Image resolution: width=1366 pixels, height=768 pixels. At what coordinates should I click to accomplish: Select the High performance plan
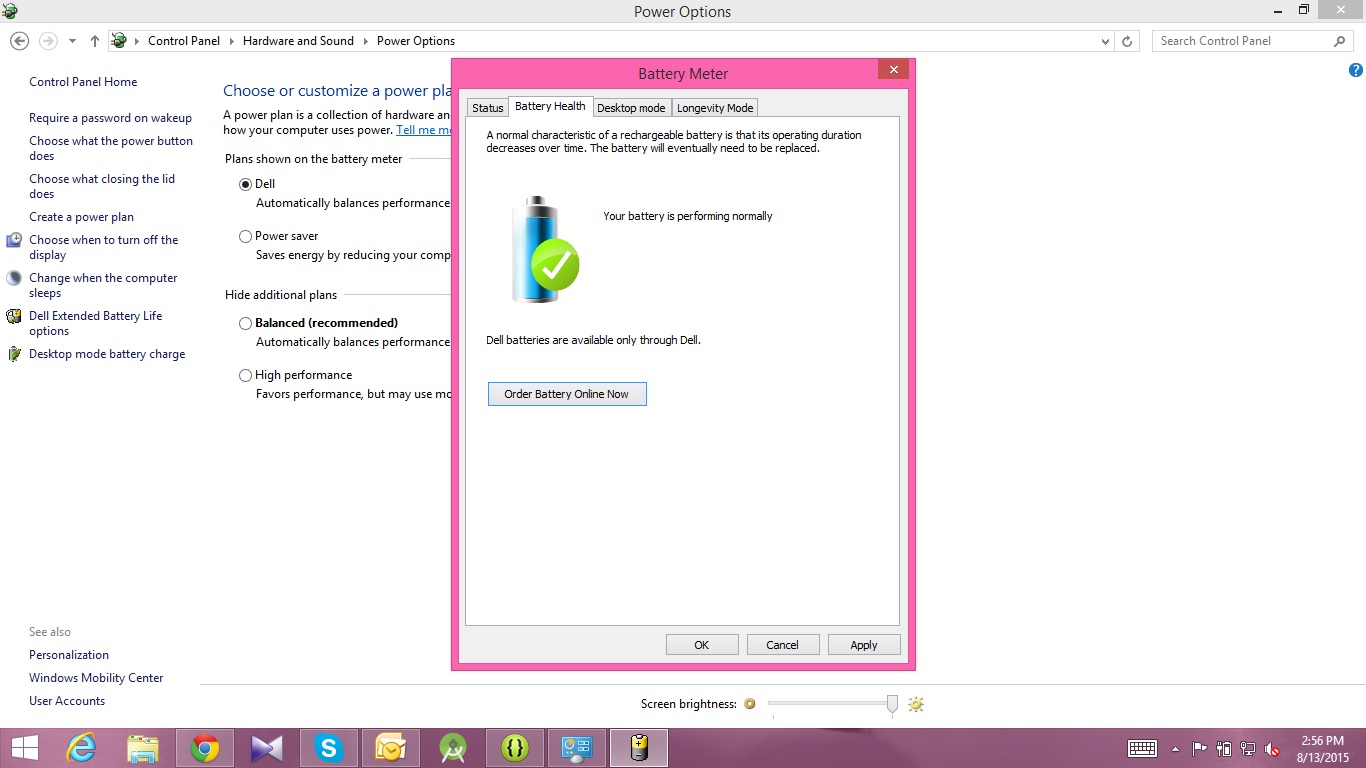tap(246, 375)
